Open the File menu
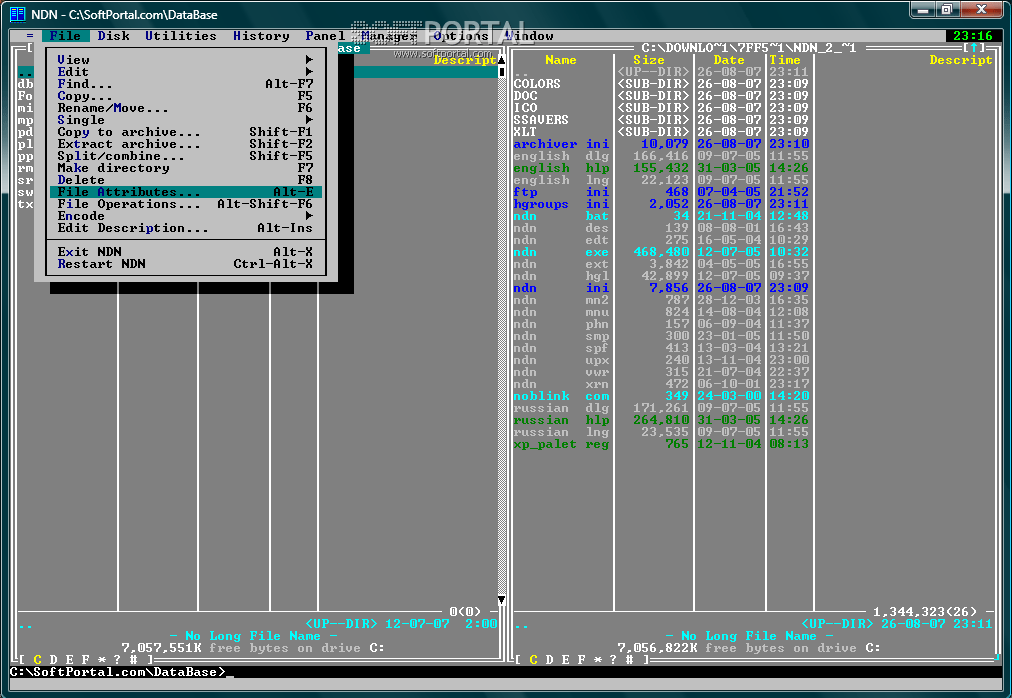Viewport: 1012px width, 698px height. 65,36
